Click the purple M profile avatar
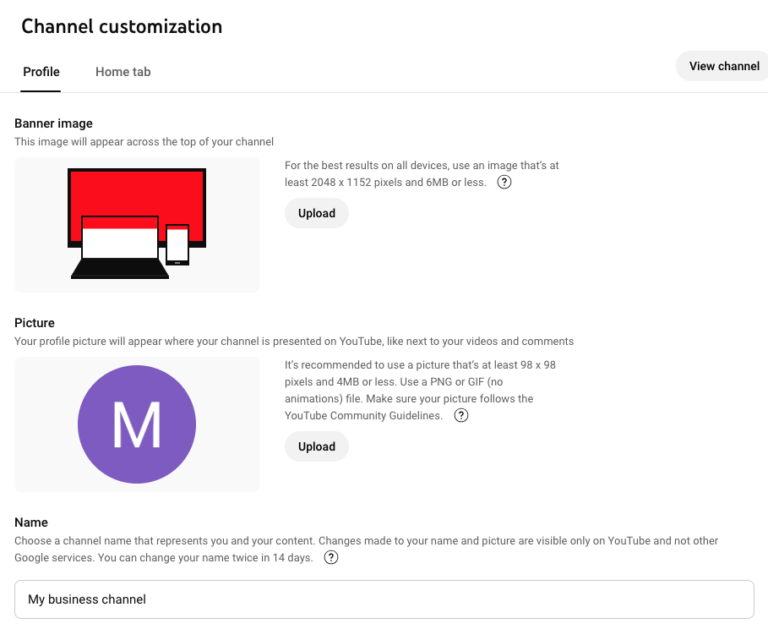 click(137, 424)
